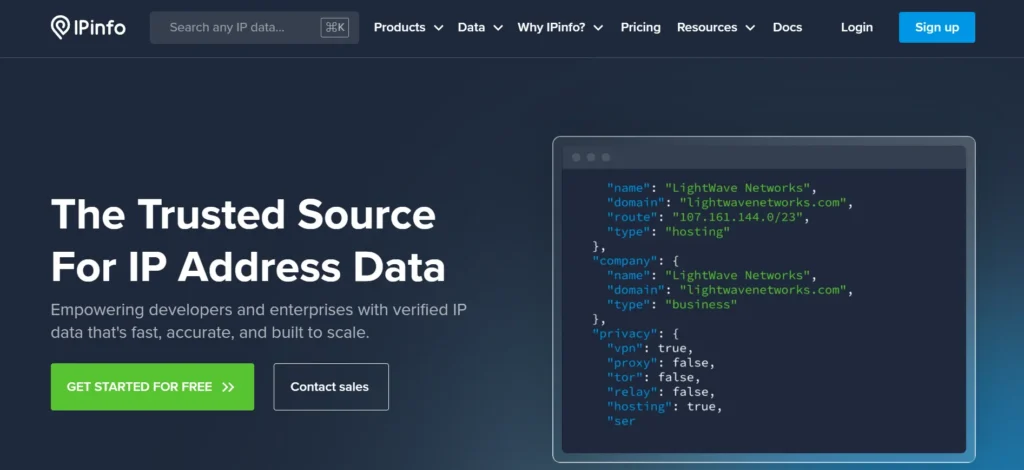1024x470 pixels.
Task: Click the "type": "hosting" code line
Action: tap(668, 232)
